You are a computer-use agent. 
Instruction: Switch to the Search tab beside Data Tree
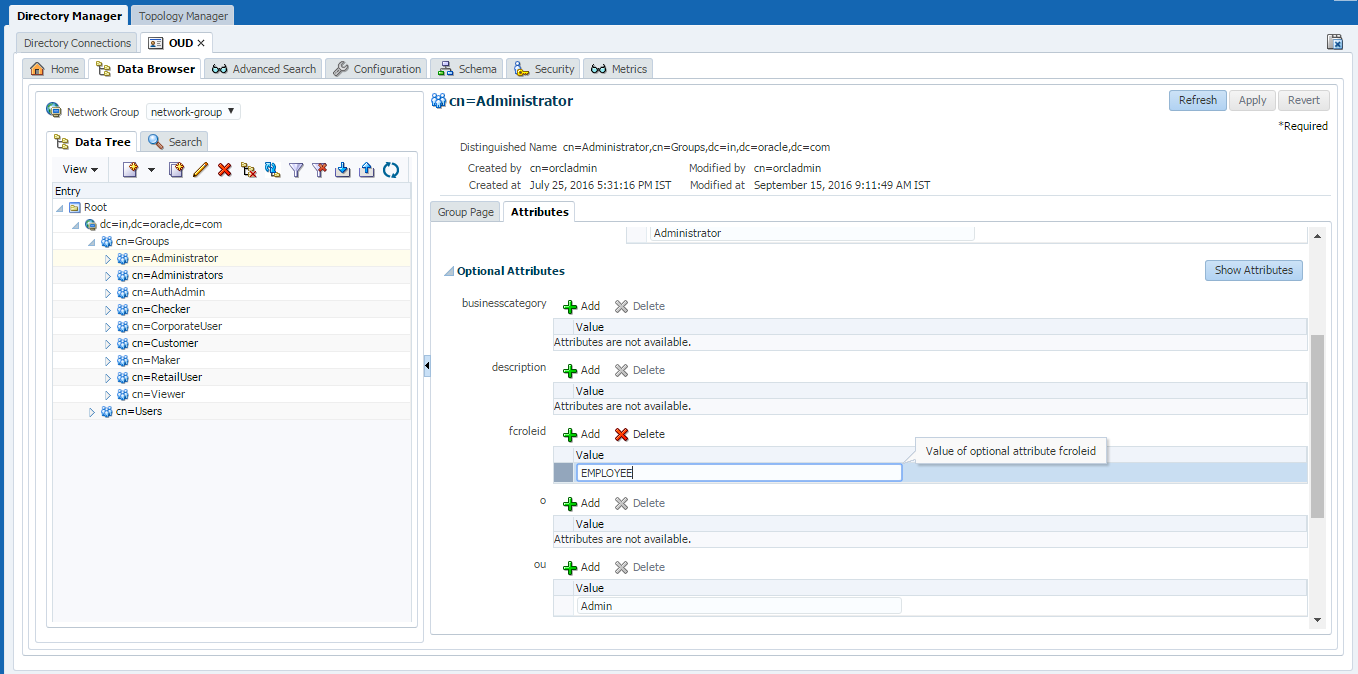pyautogui.click(x=175, y=142)
